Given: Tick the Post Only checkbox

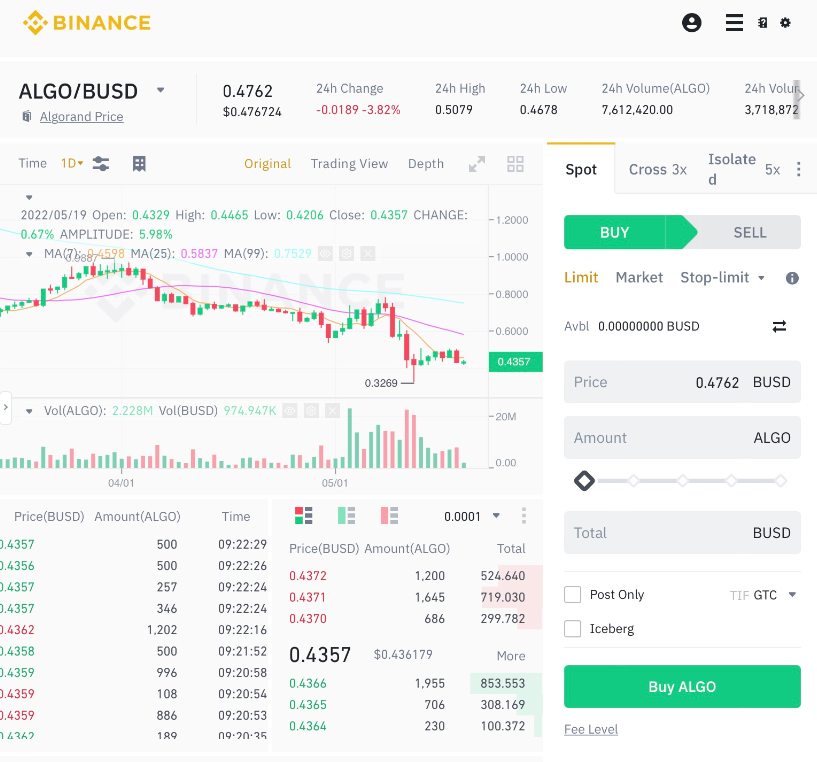Looking at the screenshot, I should click(573, 594).
